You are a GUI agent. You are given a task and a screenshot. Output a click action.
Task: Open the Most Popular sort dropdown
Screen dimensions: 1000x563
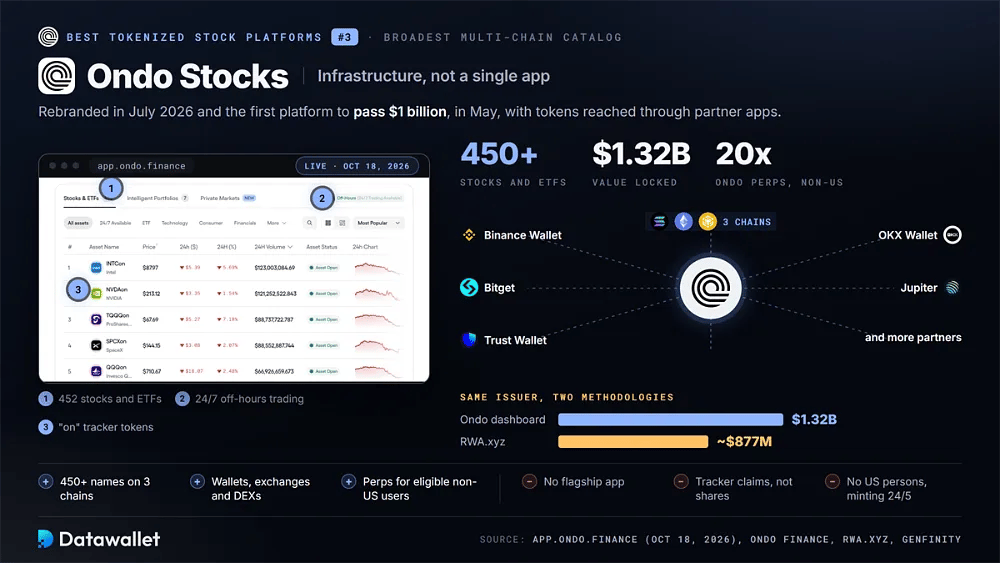tap(379, 223)
